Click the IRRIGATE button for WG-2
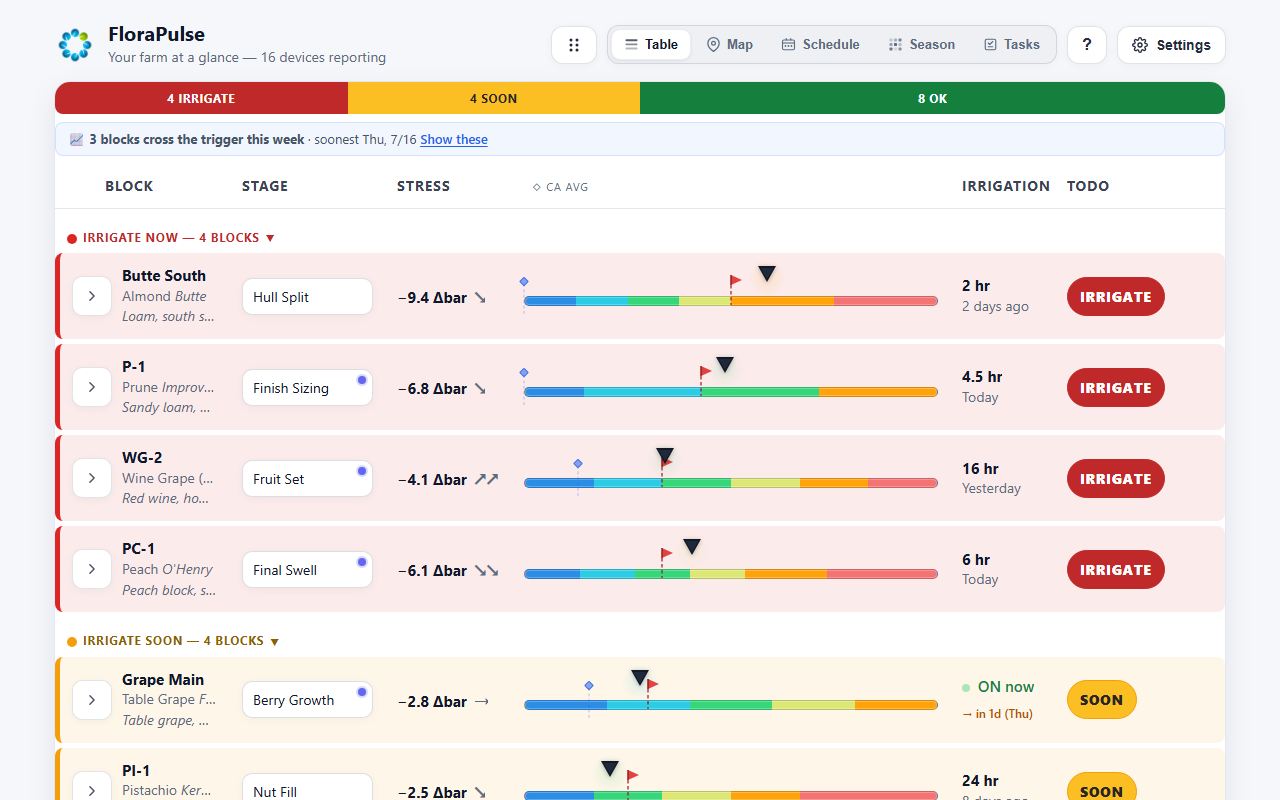 tap(1116, 479)
